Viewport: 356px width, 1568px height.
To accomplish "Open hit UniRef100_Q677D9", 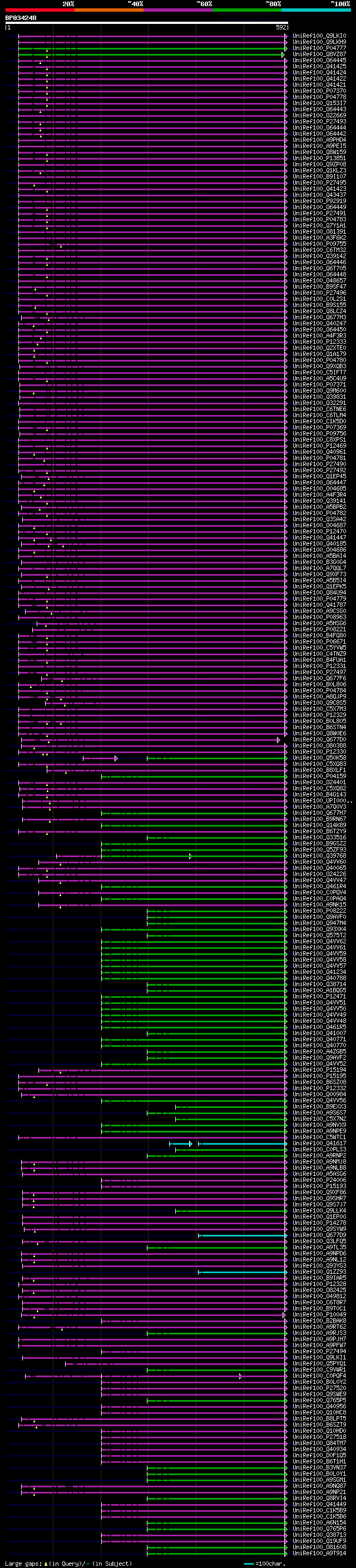I will click(319, 1235).
